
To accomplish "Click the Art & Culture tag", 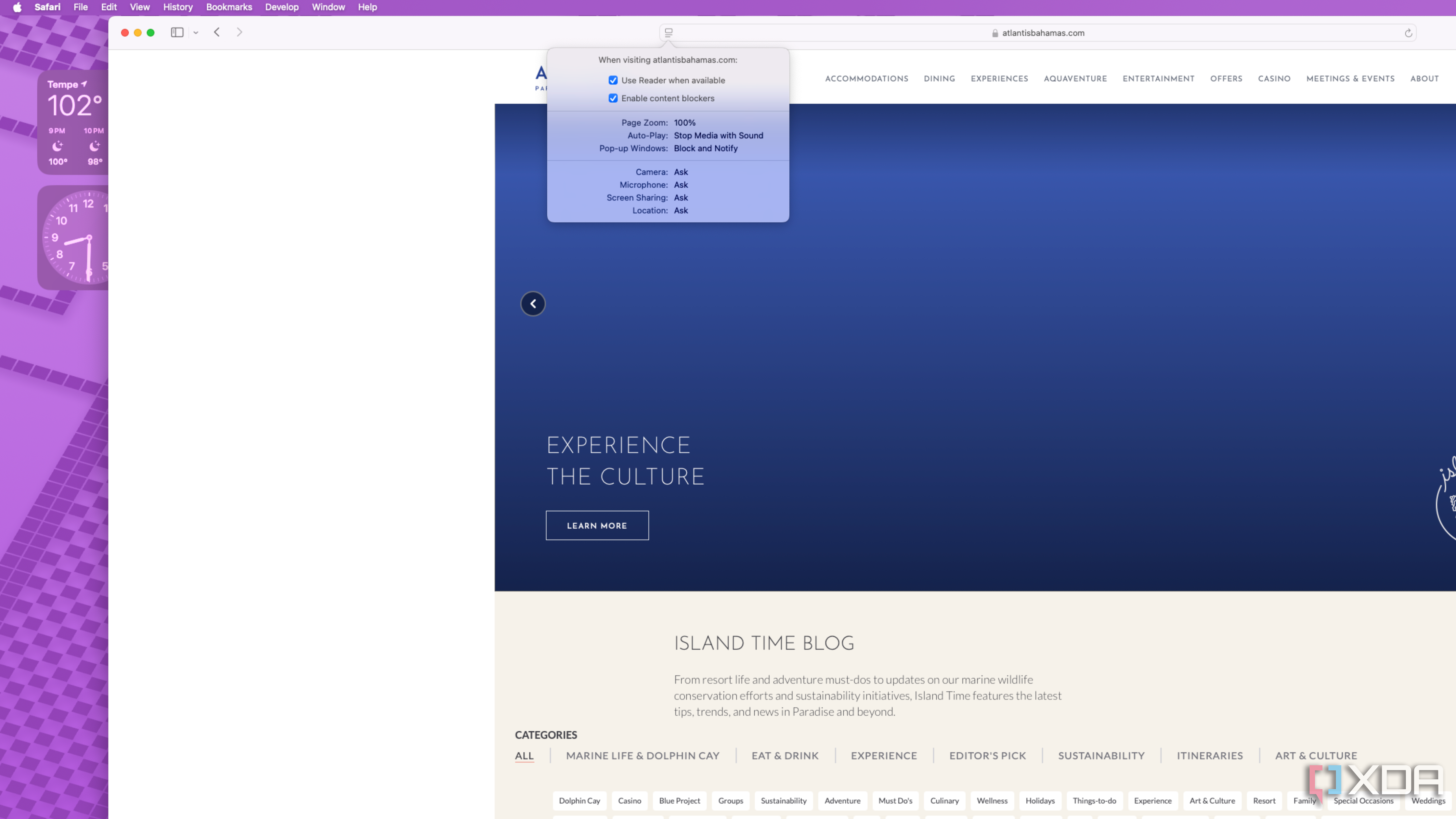I will 1212,801.
